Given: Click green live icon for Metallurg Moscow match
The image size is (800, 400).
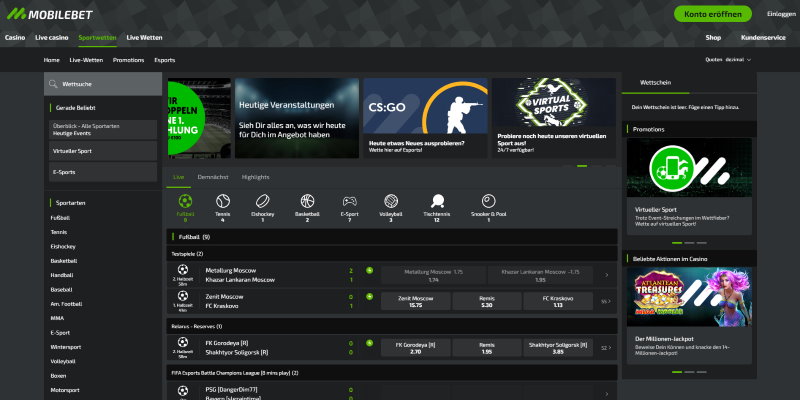Looking at the screenshot, I should coord(369,270).
